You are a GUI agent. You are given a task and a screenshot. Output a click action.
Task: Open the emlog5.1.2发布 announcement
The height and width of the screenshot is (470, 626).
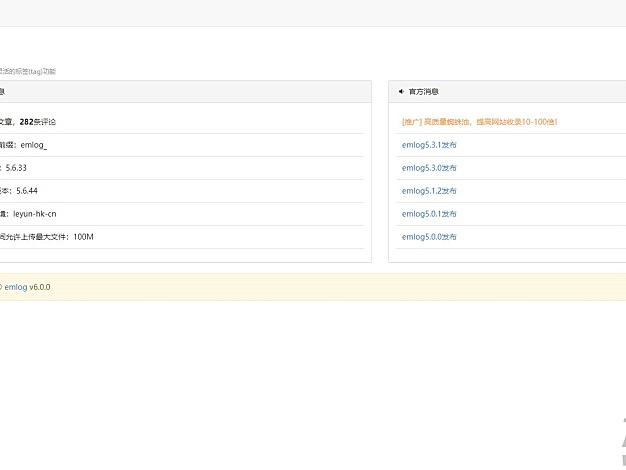point(429,191)
